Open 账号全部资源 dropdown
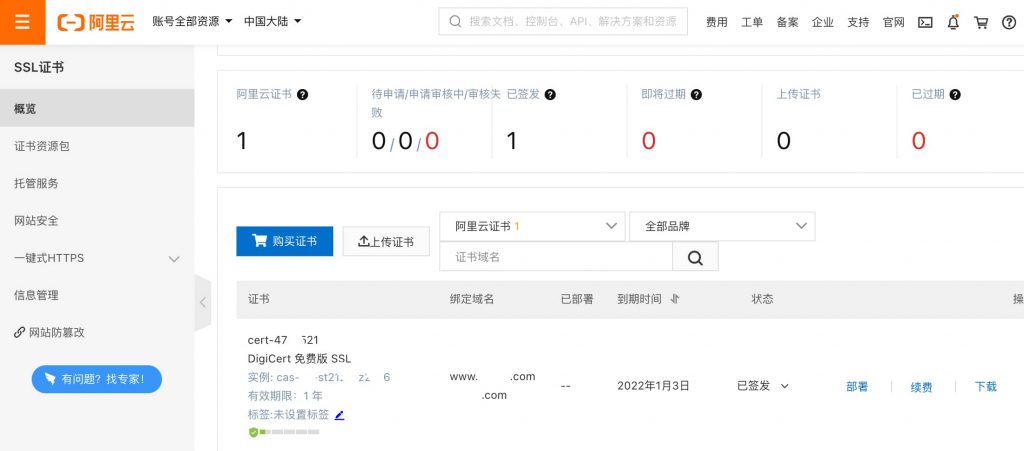Image resolution: width=1024 pixels, height=451 pixels. [193, 22]
